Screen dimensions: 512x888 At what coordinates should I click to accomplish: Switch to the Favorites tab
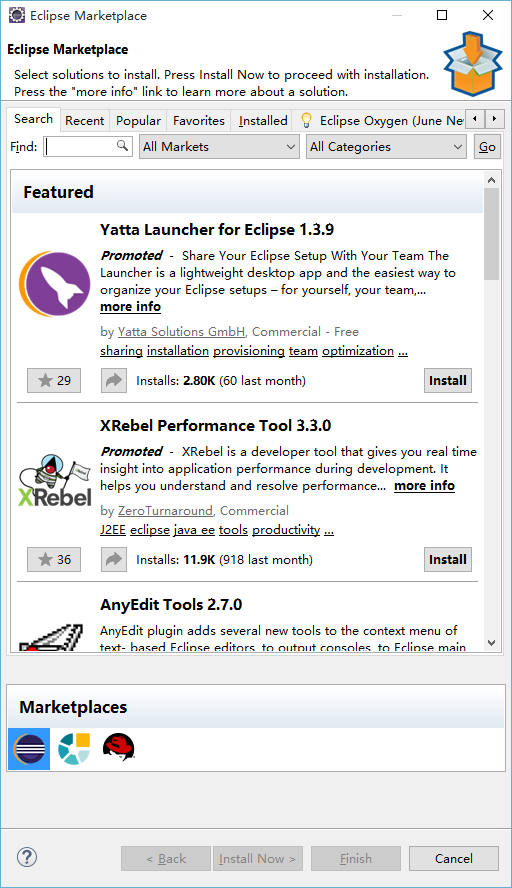tap(199, 121)
